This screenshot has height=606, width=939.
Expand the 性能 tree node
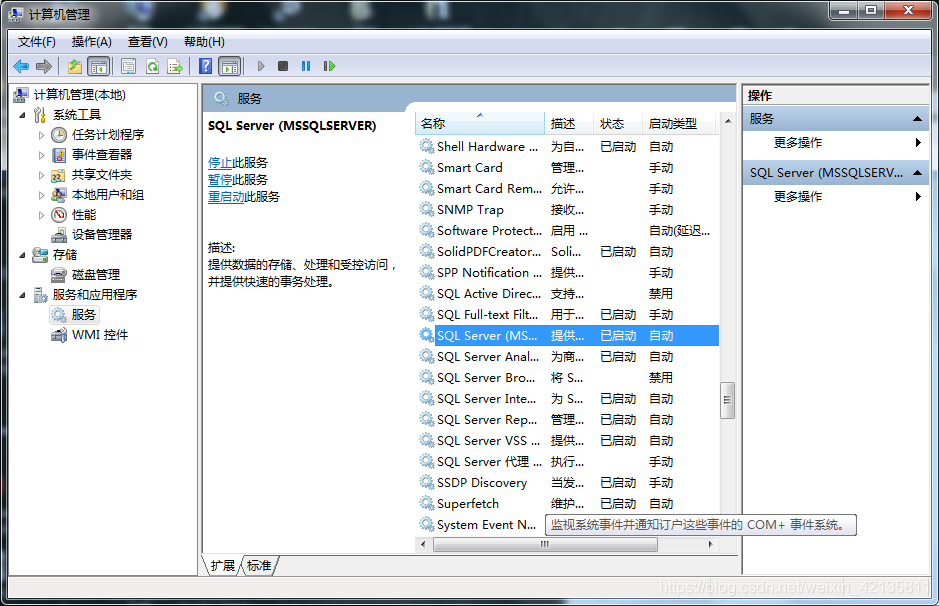[x=41, y=215]
